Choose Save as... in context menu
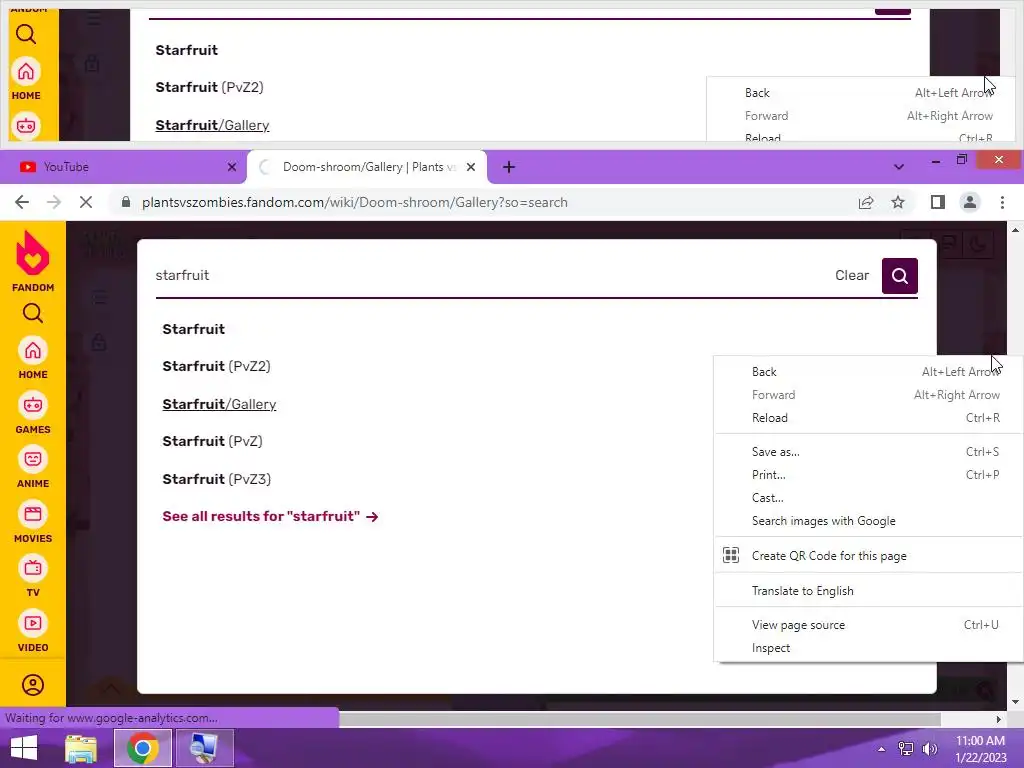This screenshot has width=1024, height=768. pyautogui.click(x=868, y=452)
